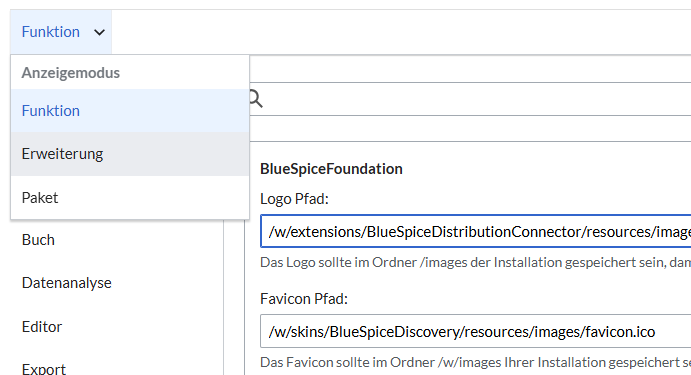Select Funktion in Anzeigemodus menu

[130, 111]
